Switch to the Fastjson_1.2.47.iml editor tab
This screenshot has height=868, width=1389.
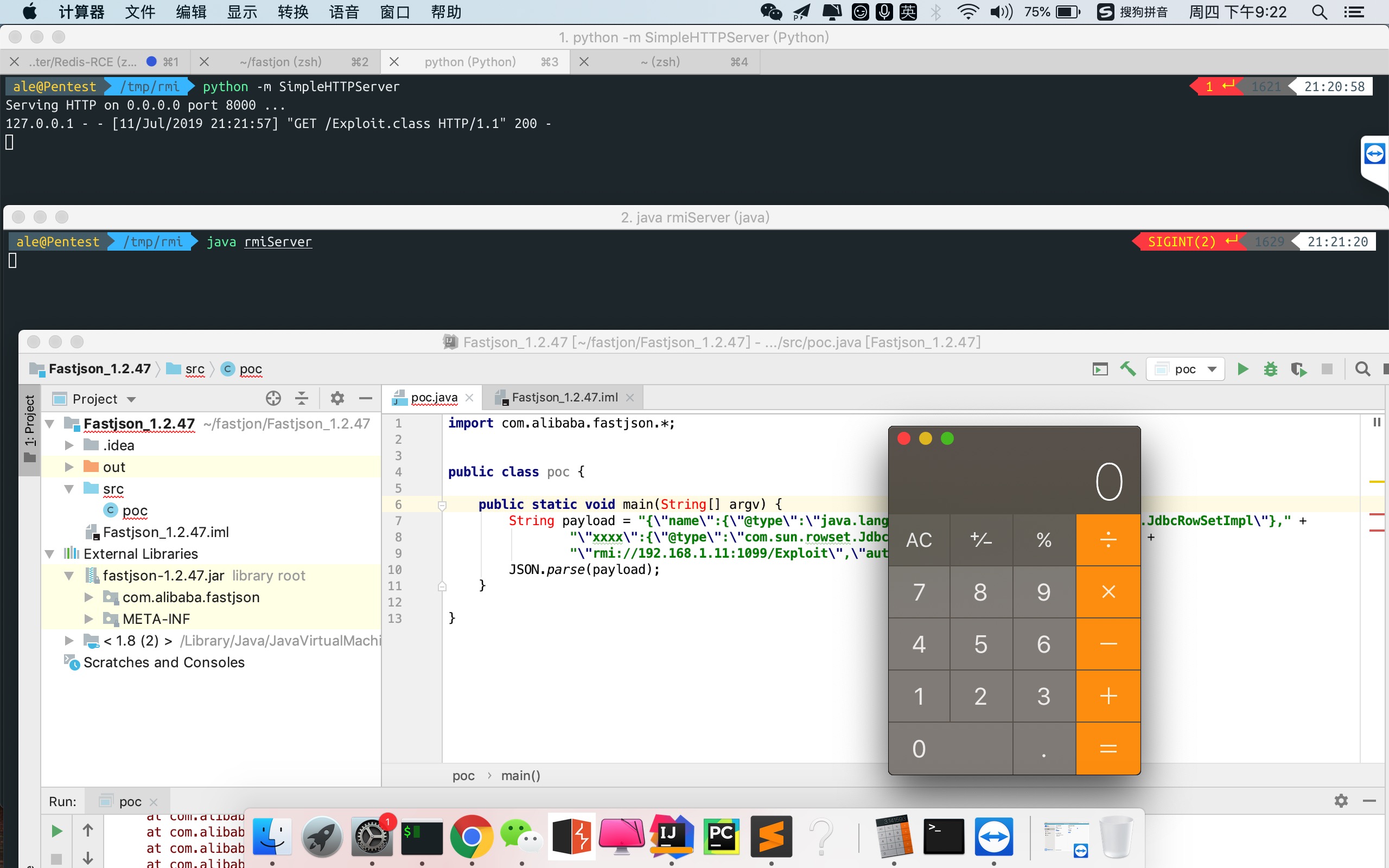(x=564, y=397)
